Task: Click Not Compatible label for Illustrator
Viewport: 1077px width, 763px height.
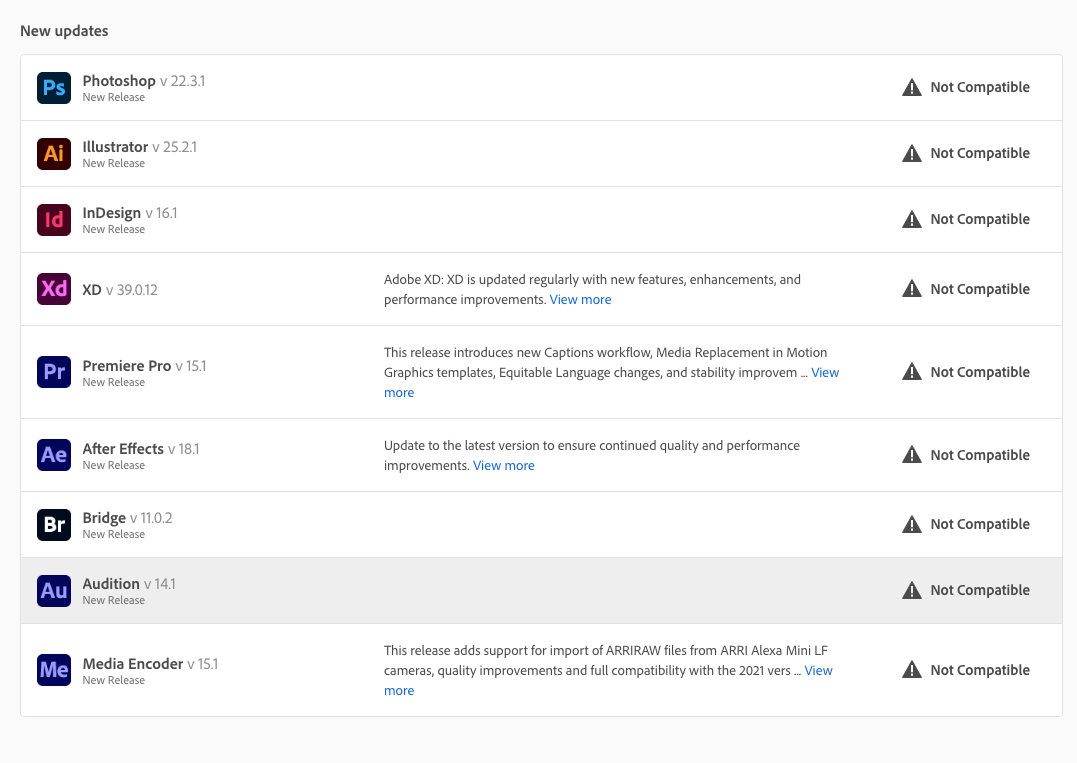Action: pos(980,153)
